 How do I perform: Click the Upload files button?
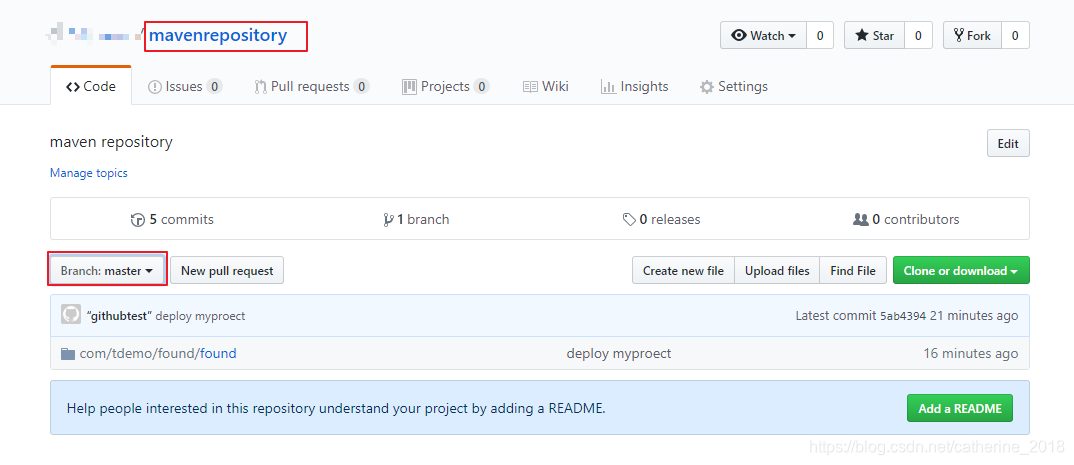777,271
